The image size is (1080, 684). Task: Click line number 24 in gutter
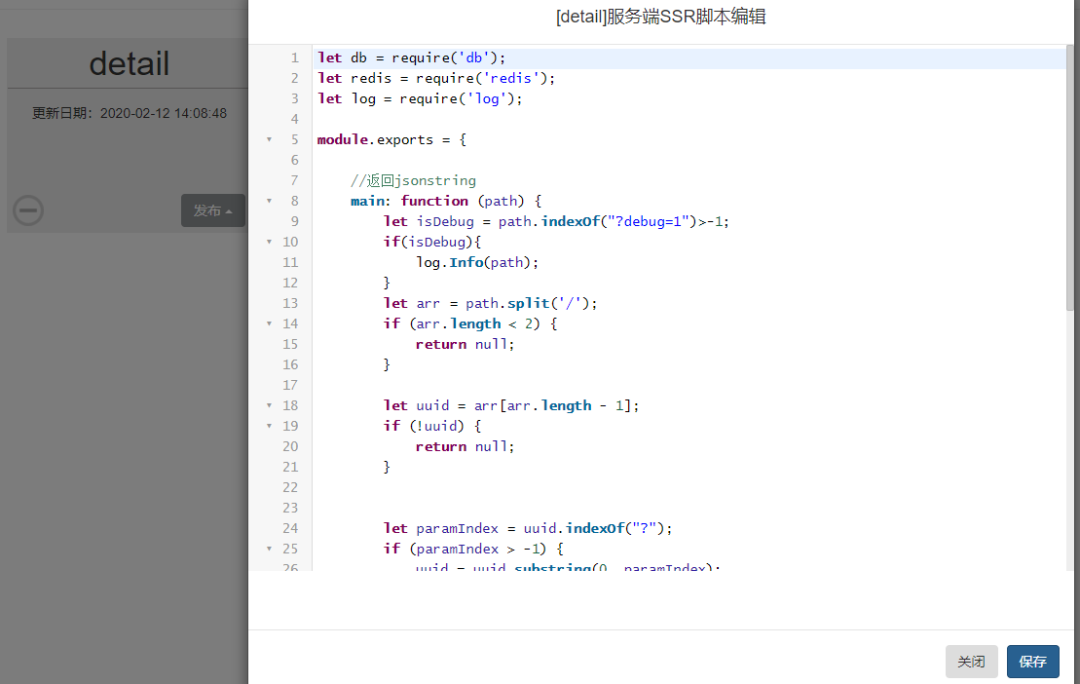290,528
